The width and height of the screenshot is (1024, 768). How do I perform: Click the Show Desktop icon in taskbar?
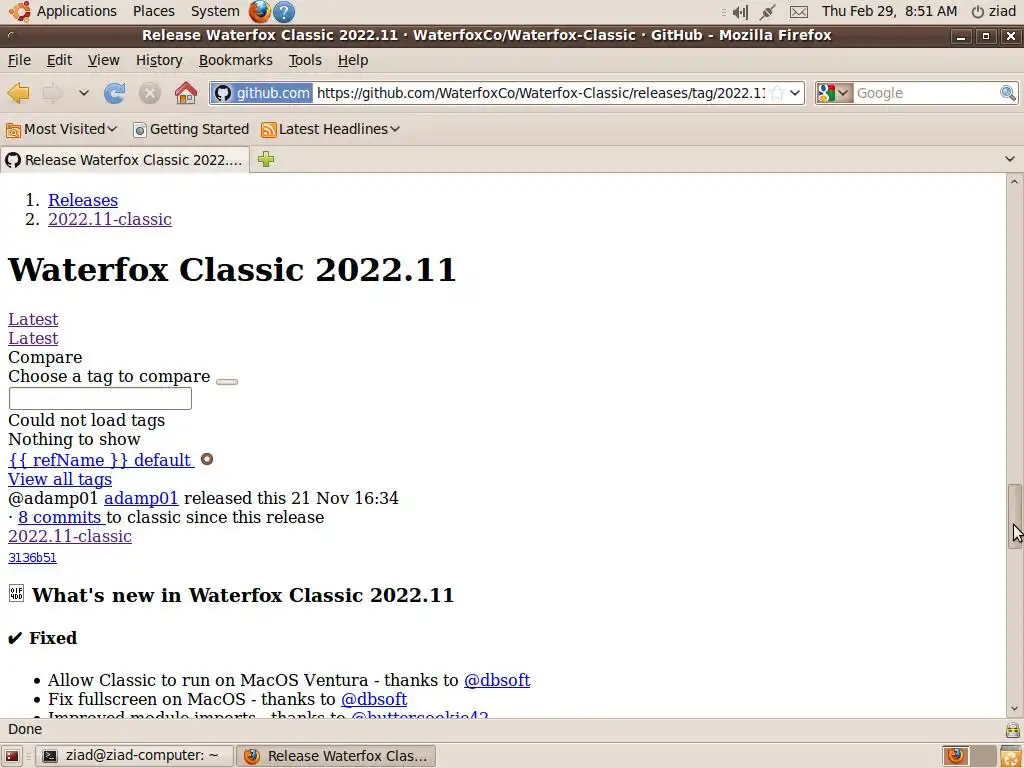12,756
